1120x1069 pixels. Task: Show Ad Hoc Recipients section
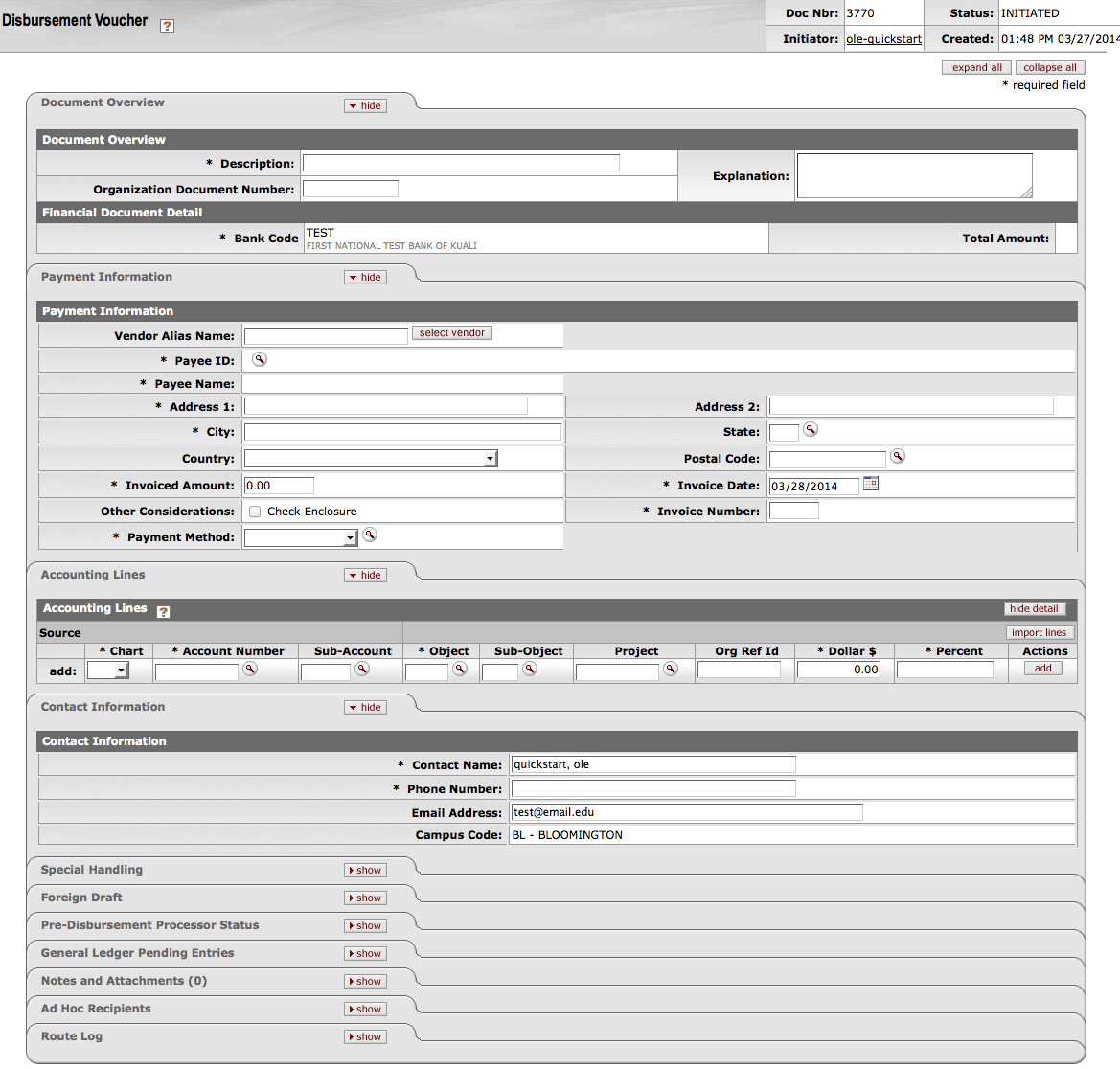366,1009
